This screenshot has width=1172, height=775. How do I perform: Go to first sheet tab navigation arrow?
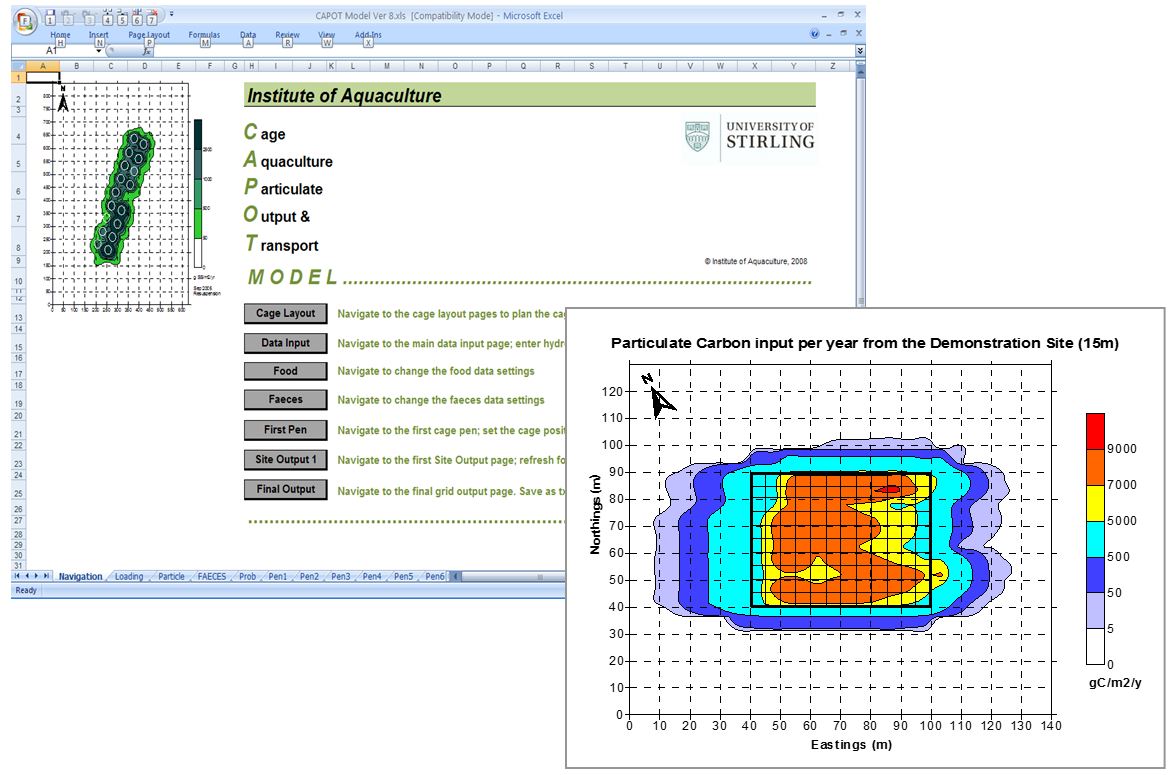pos(17,576)
